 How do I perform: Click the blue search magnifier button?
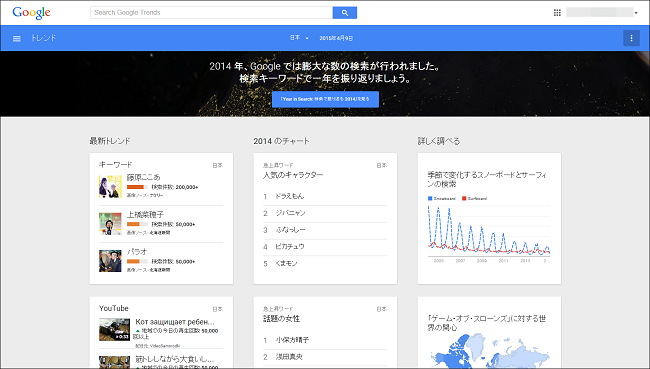(x=344, y=13)
